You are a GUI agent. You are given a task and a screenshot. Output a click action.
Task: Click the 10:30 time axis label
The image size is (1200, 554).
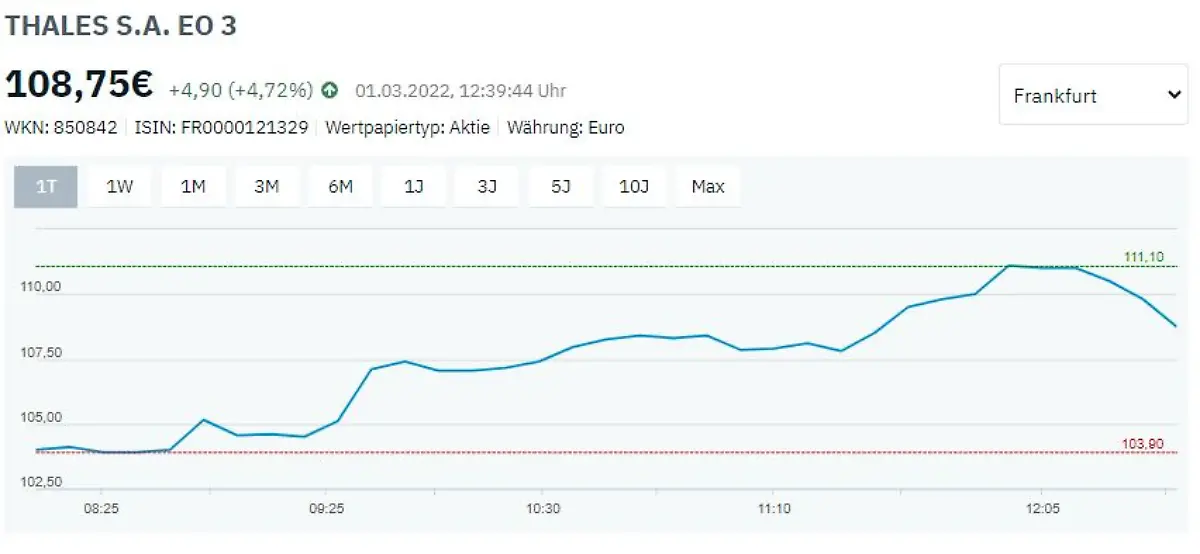point(541,508)
